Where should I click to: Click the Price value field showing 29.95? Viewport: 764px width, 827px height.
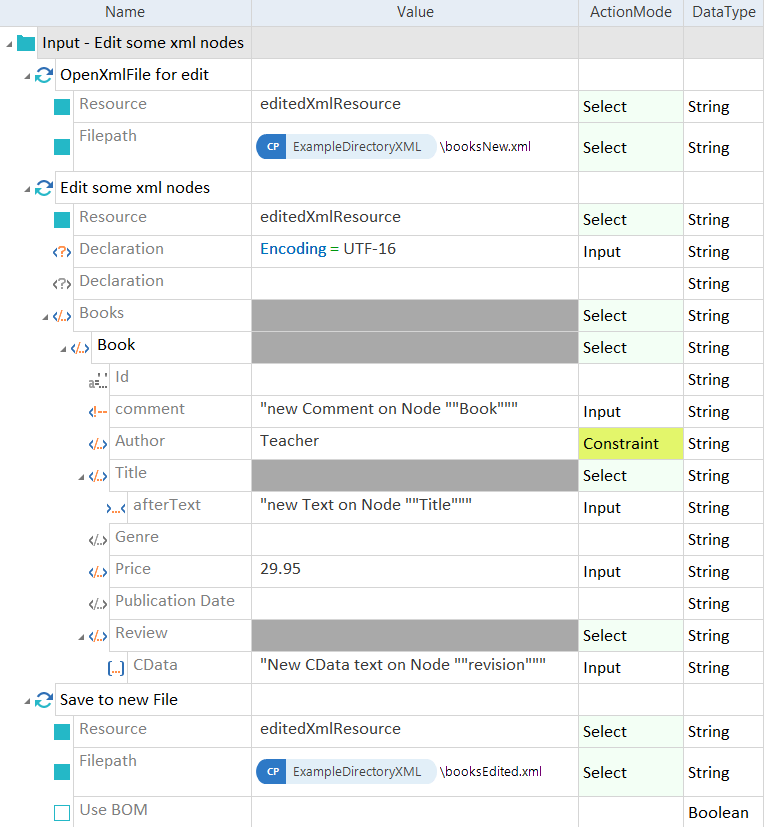(x=414, y=570)
